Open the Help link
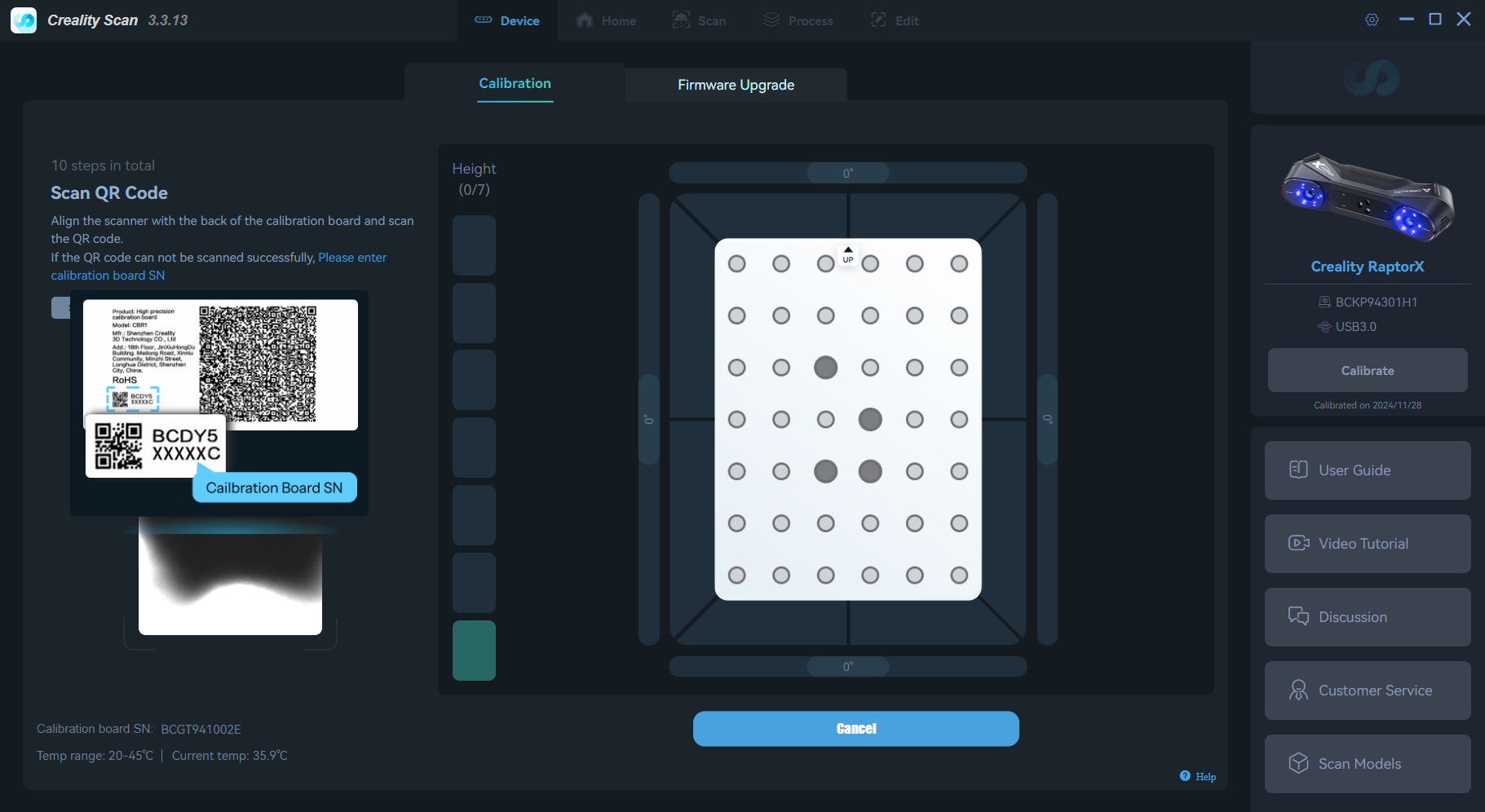 (1205, 777)
